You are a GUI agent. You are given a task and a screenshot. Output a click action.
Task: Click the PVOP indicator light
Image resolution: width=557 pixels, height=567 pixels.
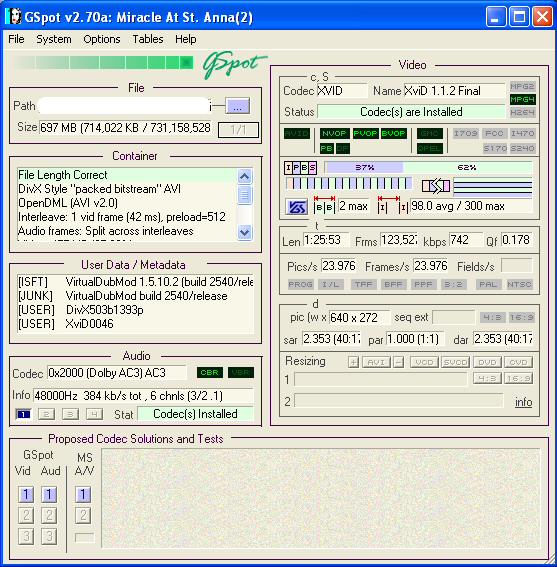pyautogui.click(x=365, y=133)
